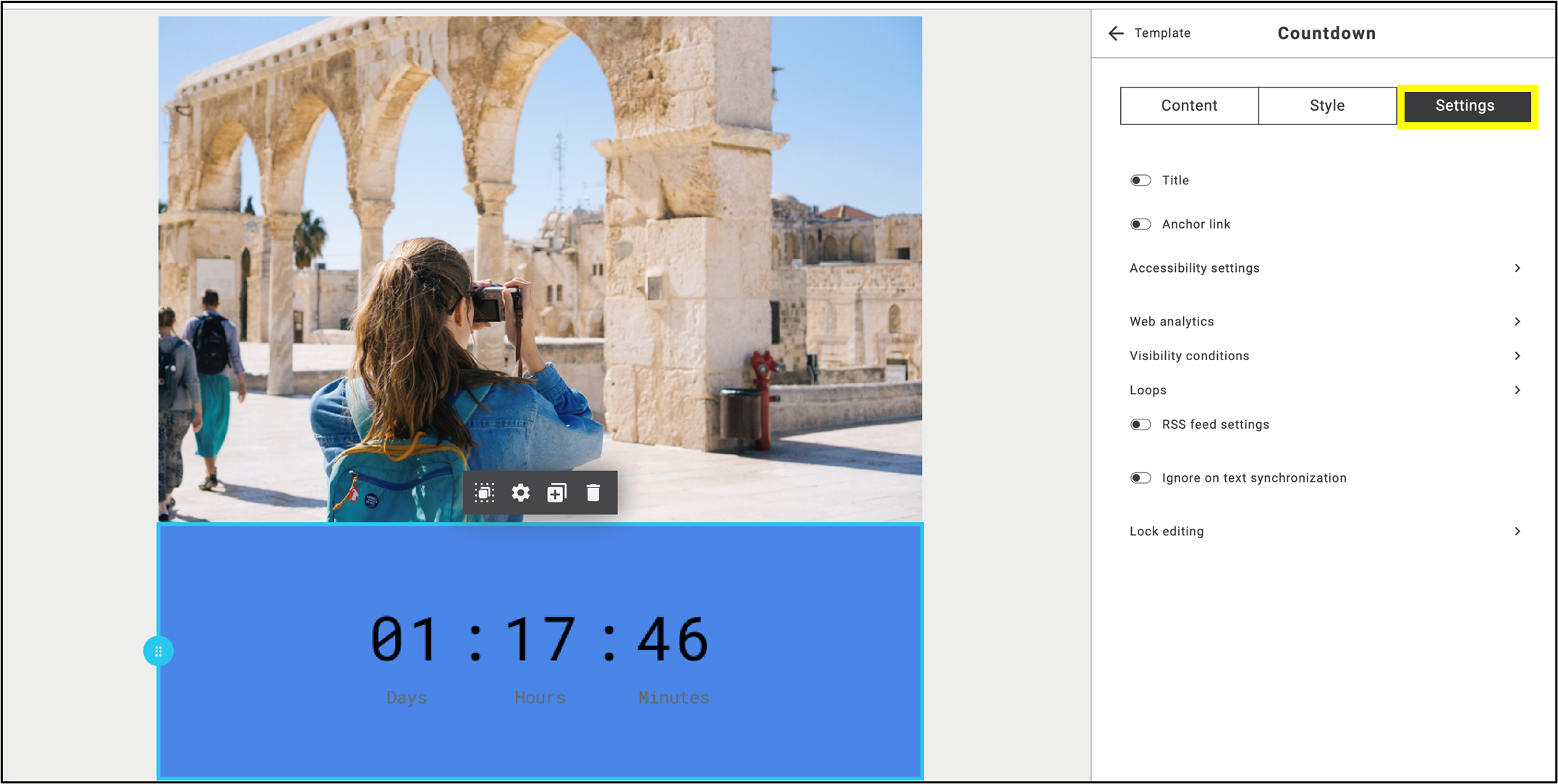Expand the Lock editing chevron
This screenshot has width=1558, height=784.
1517,532
